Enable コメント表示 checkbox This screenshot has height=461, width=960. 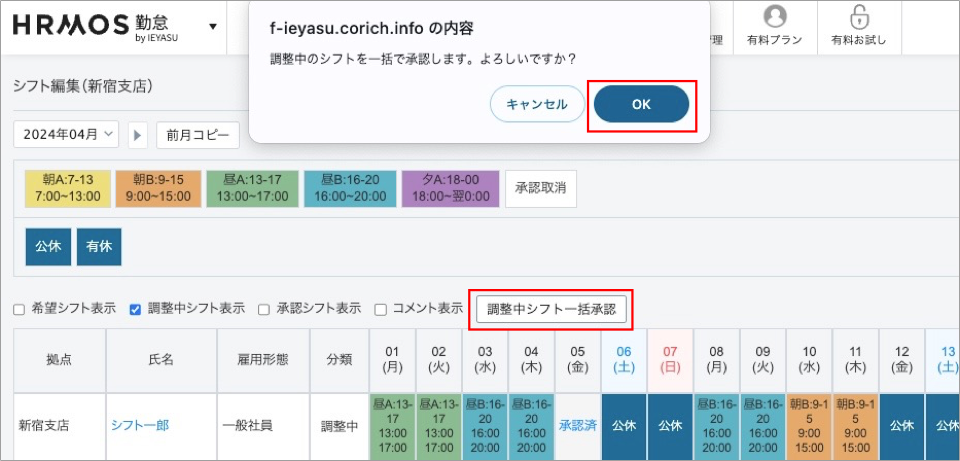click(380, 310)
